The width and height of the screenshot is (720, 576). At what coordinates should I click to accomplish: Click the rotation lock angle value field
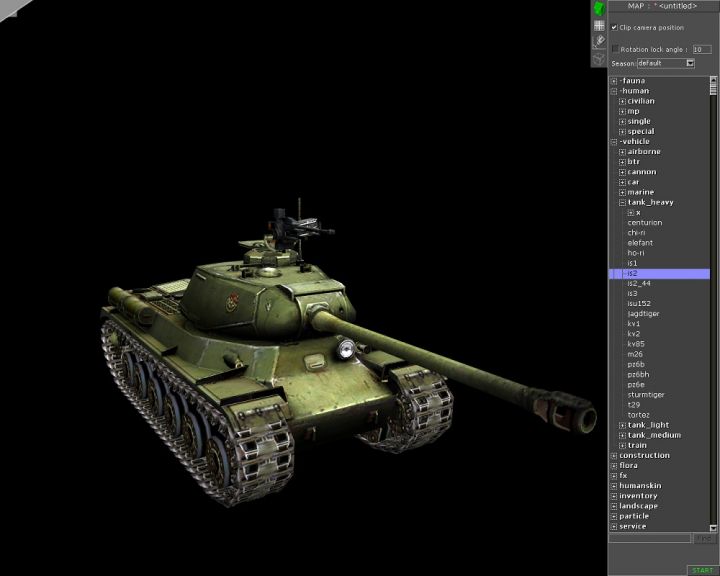[x=702, y=49]
